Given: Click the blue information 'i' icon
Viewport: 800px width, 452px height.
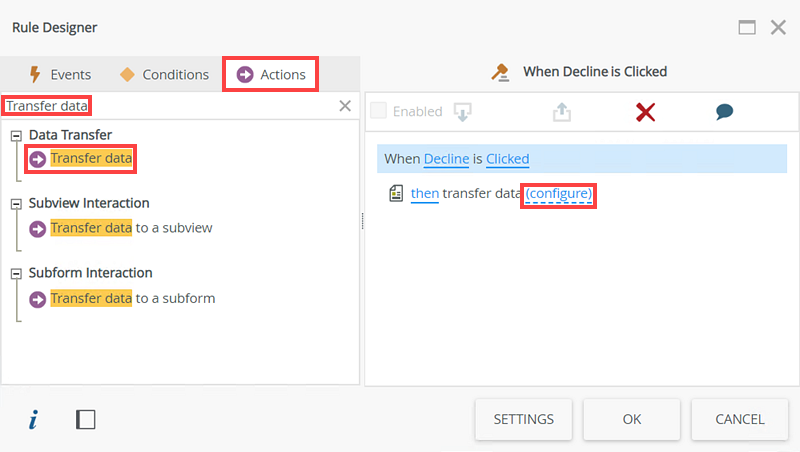Looking at the screenshot, I should [33, 420].
